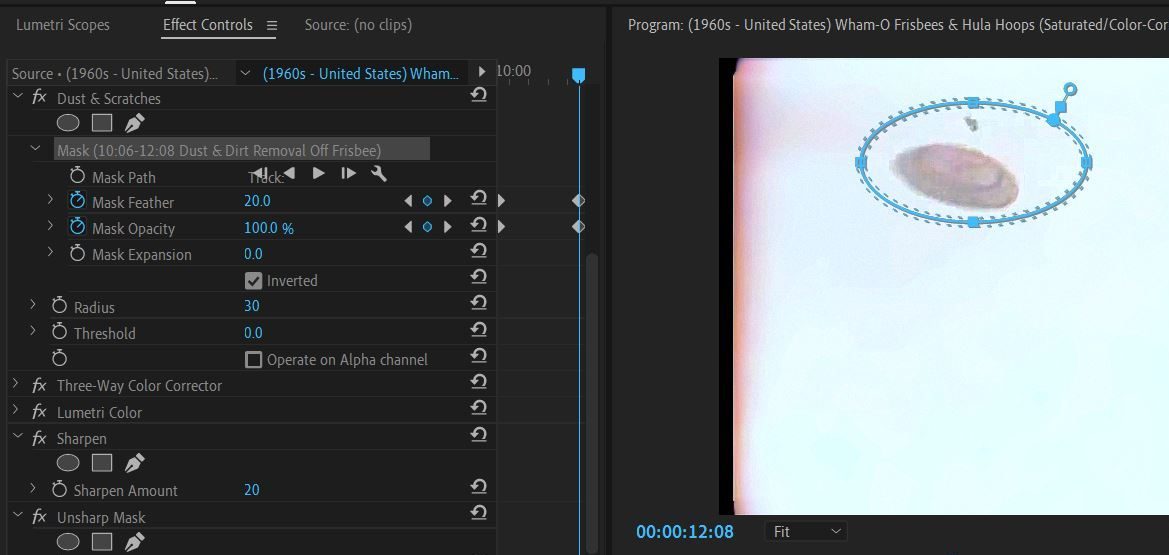This screenshot has width=1169, height=555.
Task: Toggle animation stopwatch for Mask Opacity
Action: (x=77, y=227)
